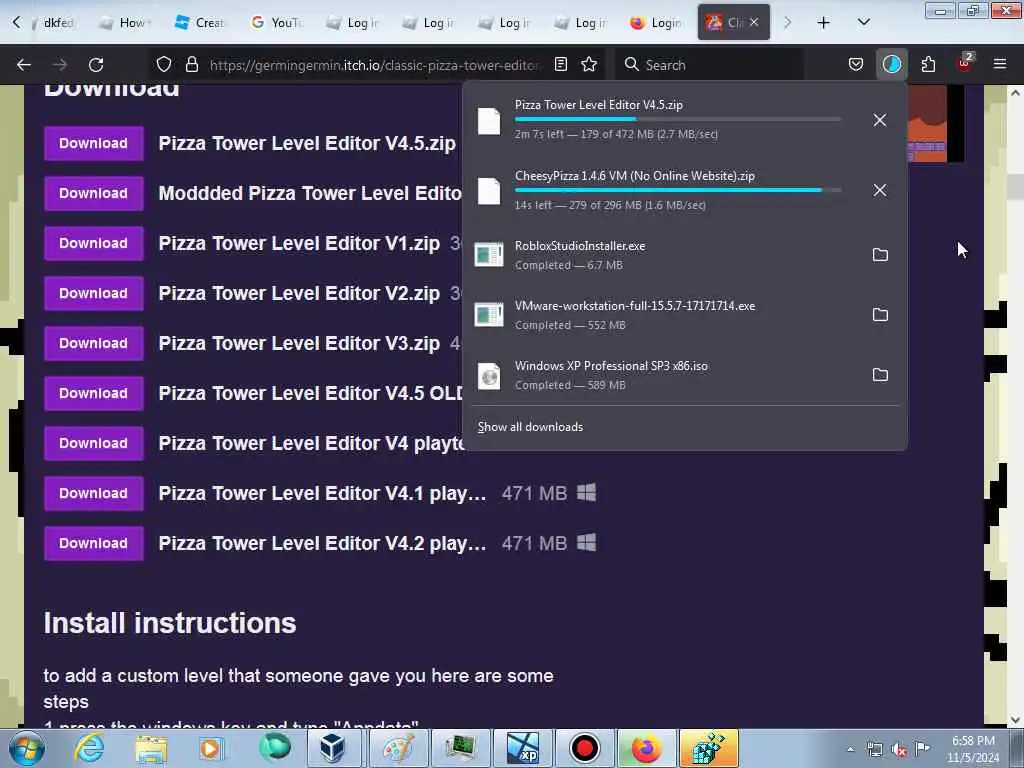Image resolution: width=1024 pixels, height=768 pixels.
Task: Switch to the 'How' tab
Action: pyautogui.click(x=125, y=22)
